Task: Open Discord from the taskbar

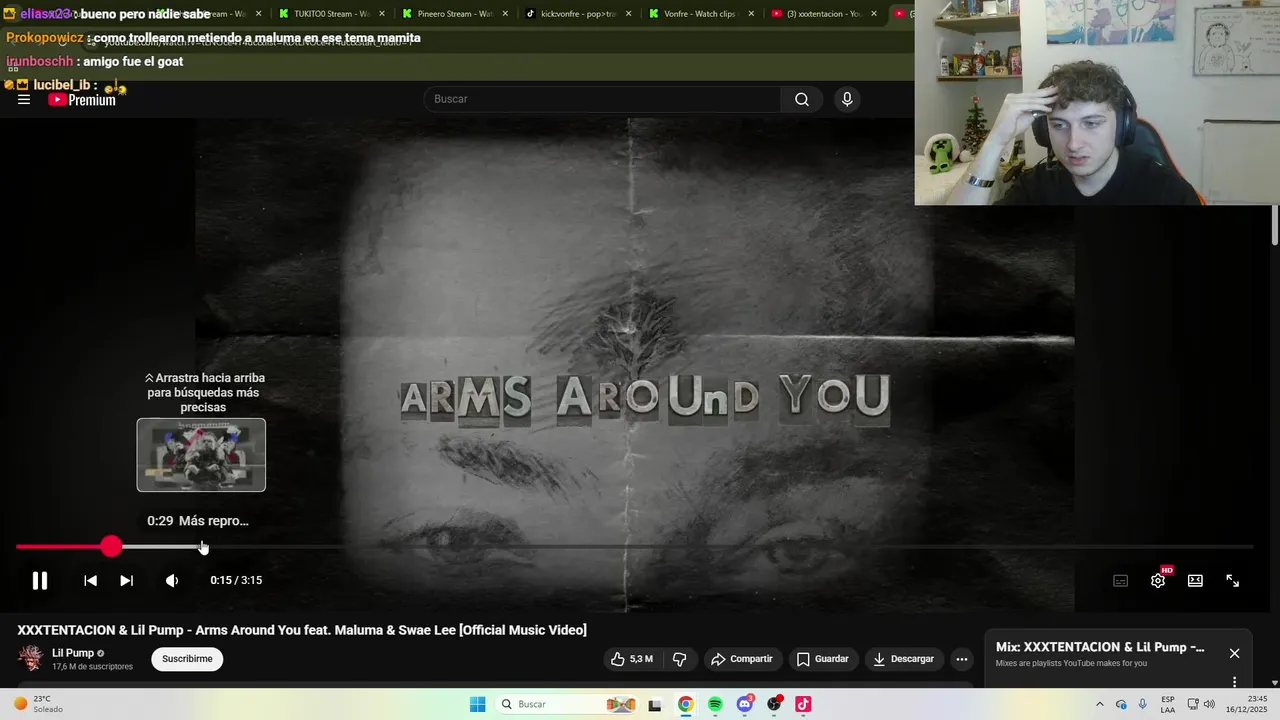Action: [x=745, y=704]
